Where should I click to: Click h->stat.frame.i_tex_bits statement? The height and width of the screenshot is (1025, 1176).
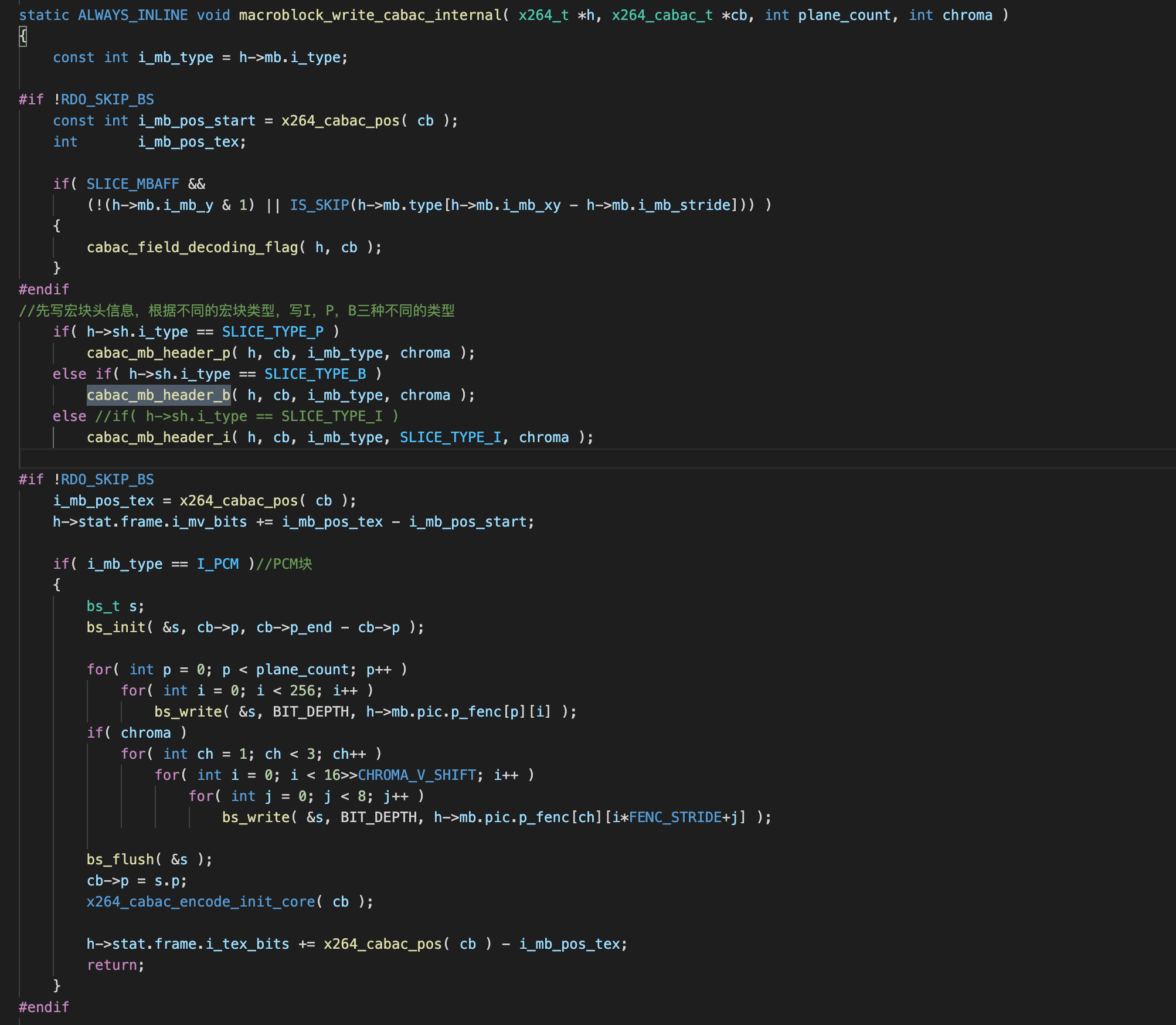(357, 944)
